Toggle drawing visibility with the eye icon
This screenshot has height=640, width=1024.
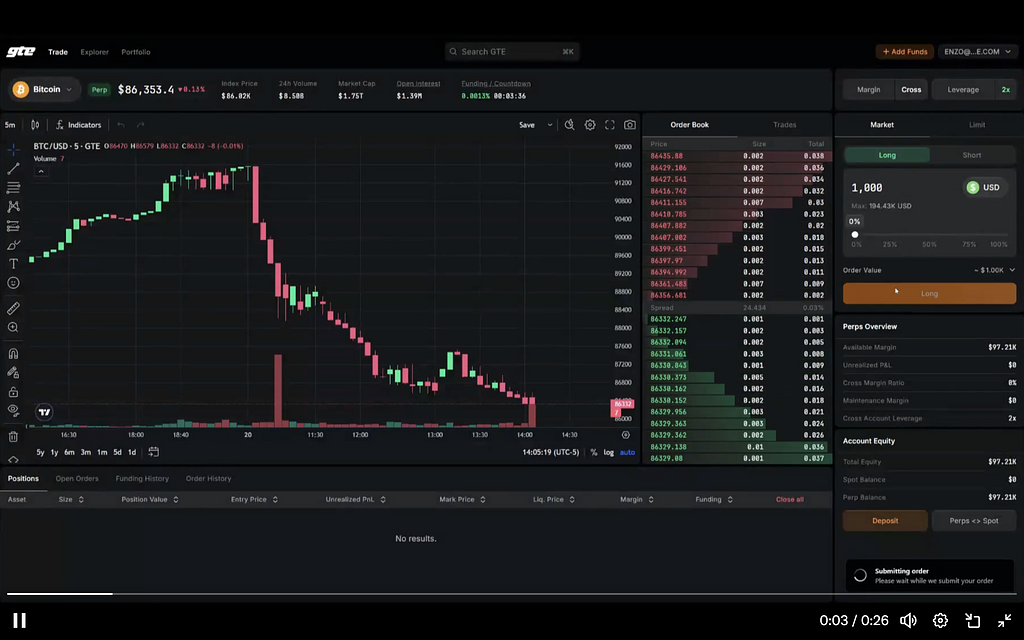[x=13, y=410]
